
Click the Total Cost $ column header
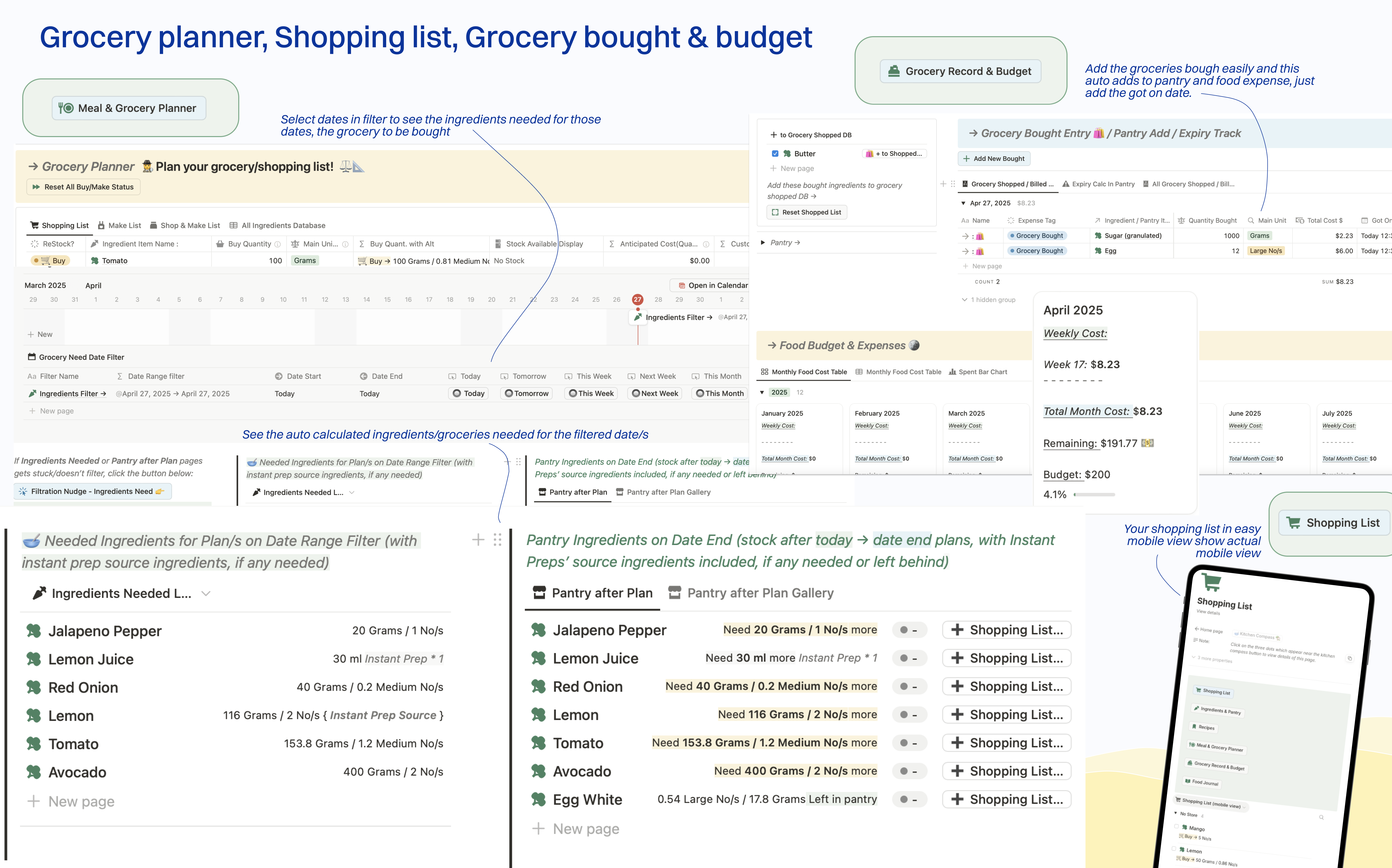(1319, 221)
